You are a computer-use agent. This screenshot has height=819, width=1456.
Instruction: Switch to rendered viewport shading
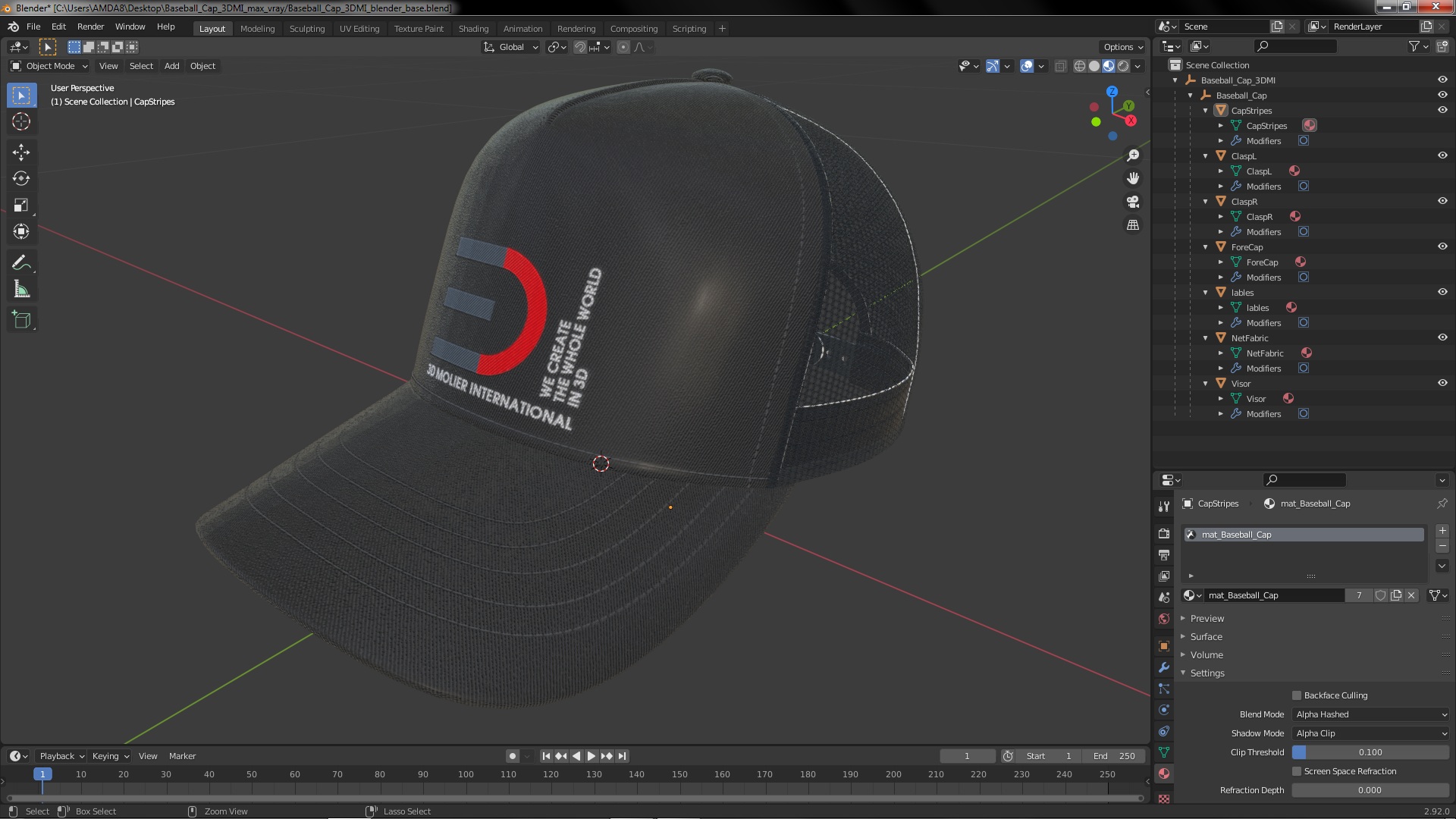pos(1123,66)
